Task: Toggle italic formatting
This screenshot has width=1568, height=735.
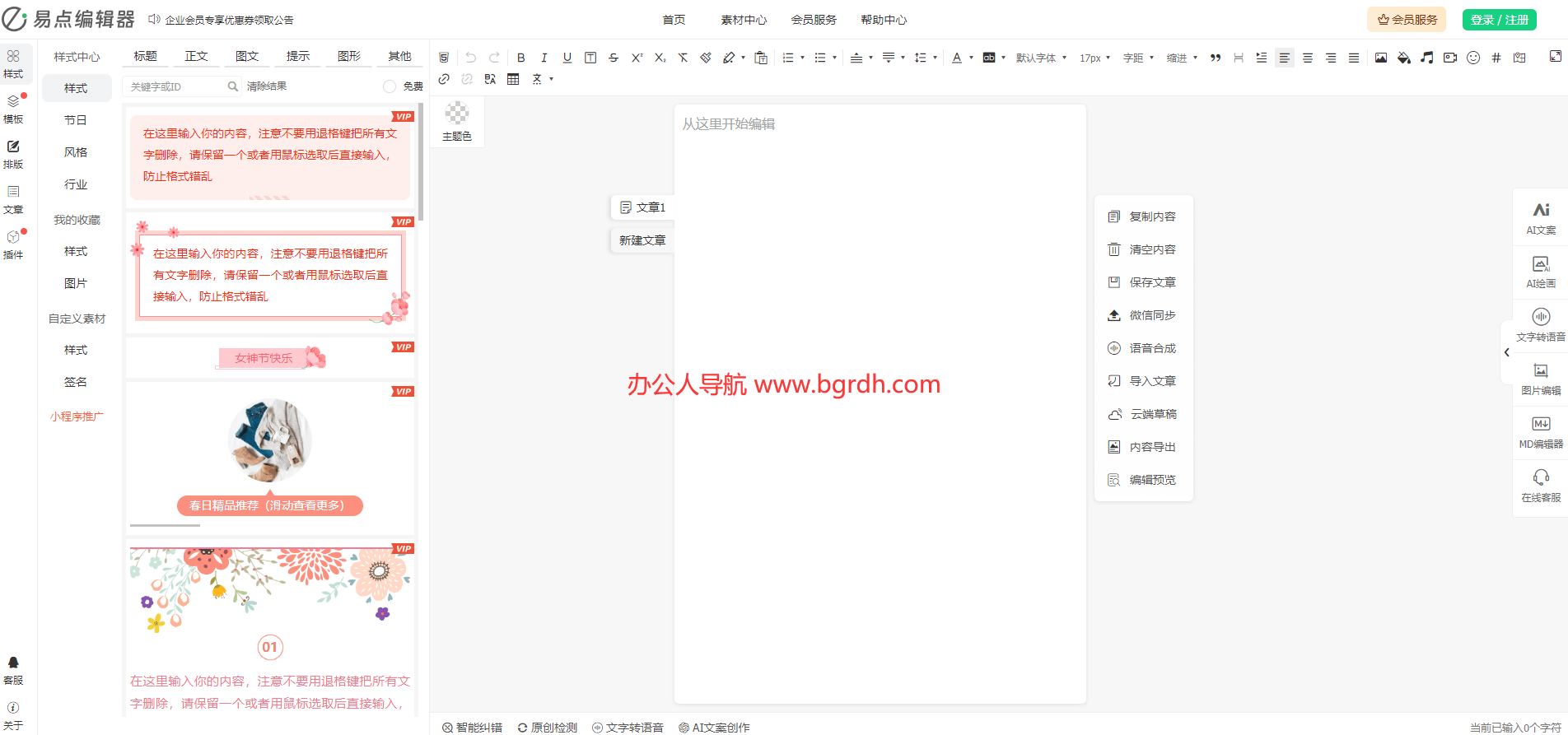Action: pos(544,58)
